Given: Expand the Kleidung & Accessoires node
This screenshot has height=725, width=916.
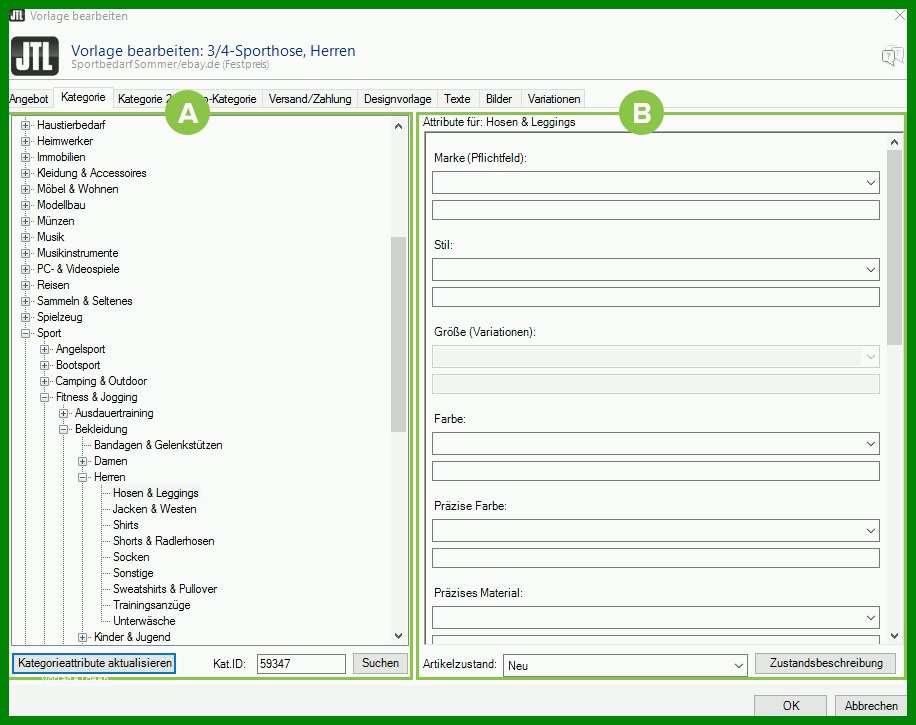Looking at the screenshot, I should pos(25,173).
